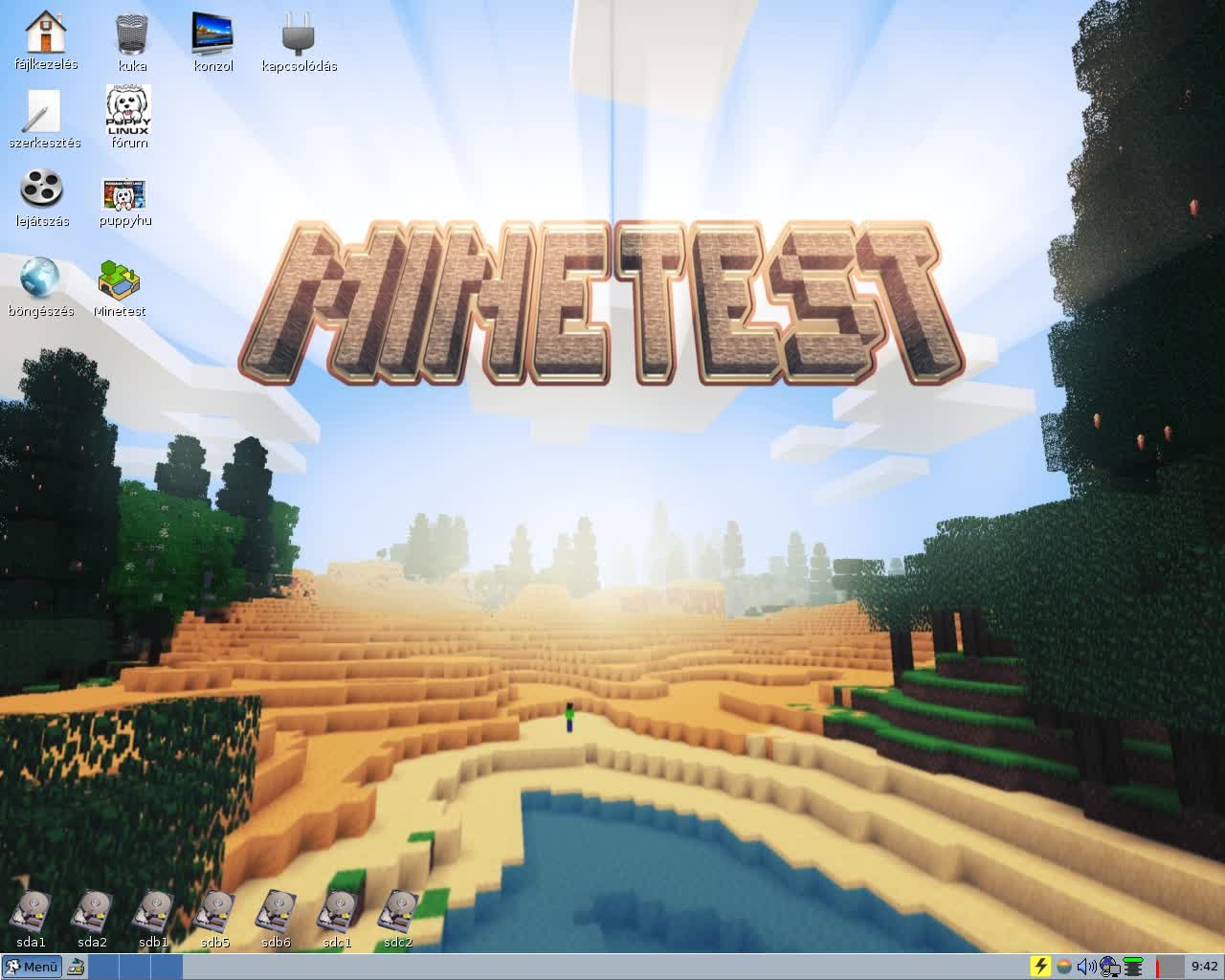
Task: Click the show desktop icon beside Menü
Action: [x=76, y=967]
